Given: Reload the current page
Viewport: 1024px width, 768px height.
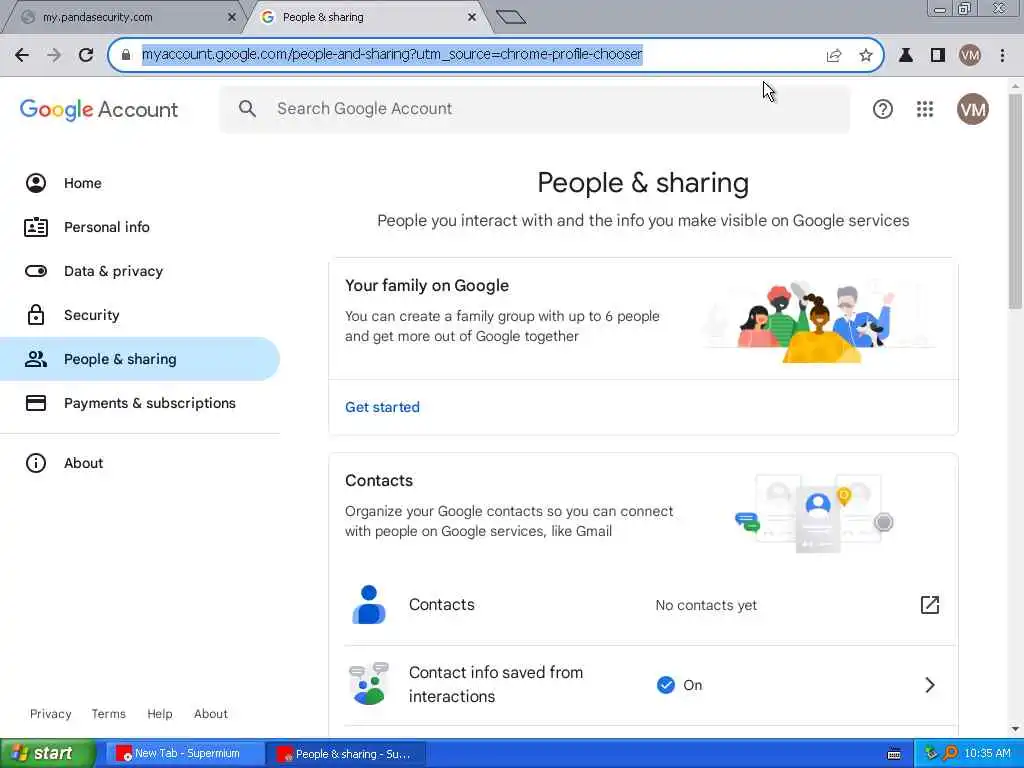Looking at the screenshot, I should pos(86,56).
